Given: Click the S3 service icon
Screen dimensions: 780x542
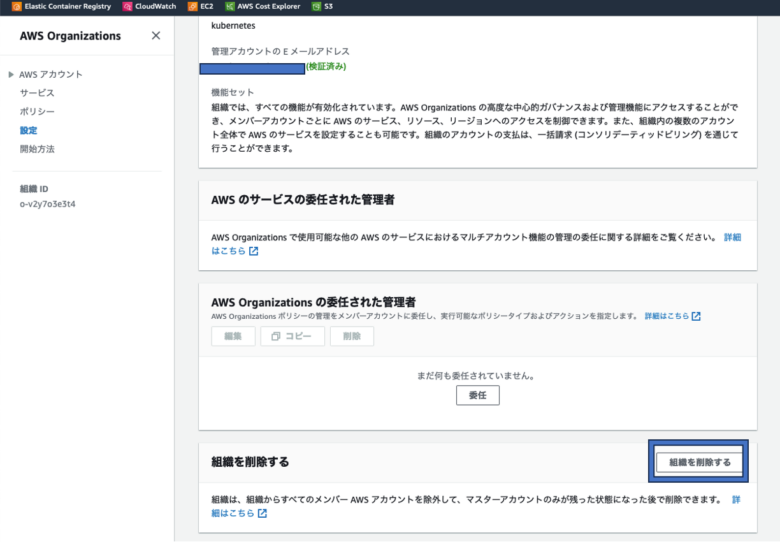Looking at the screenshot, I should pos(316,6).
